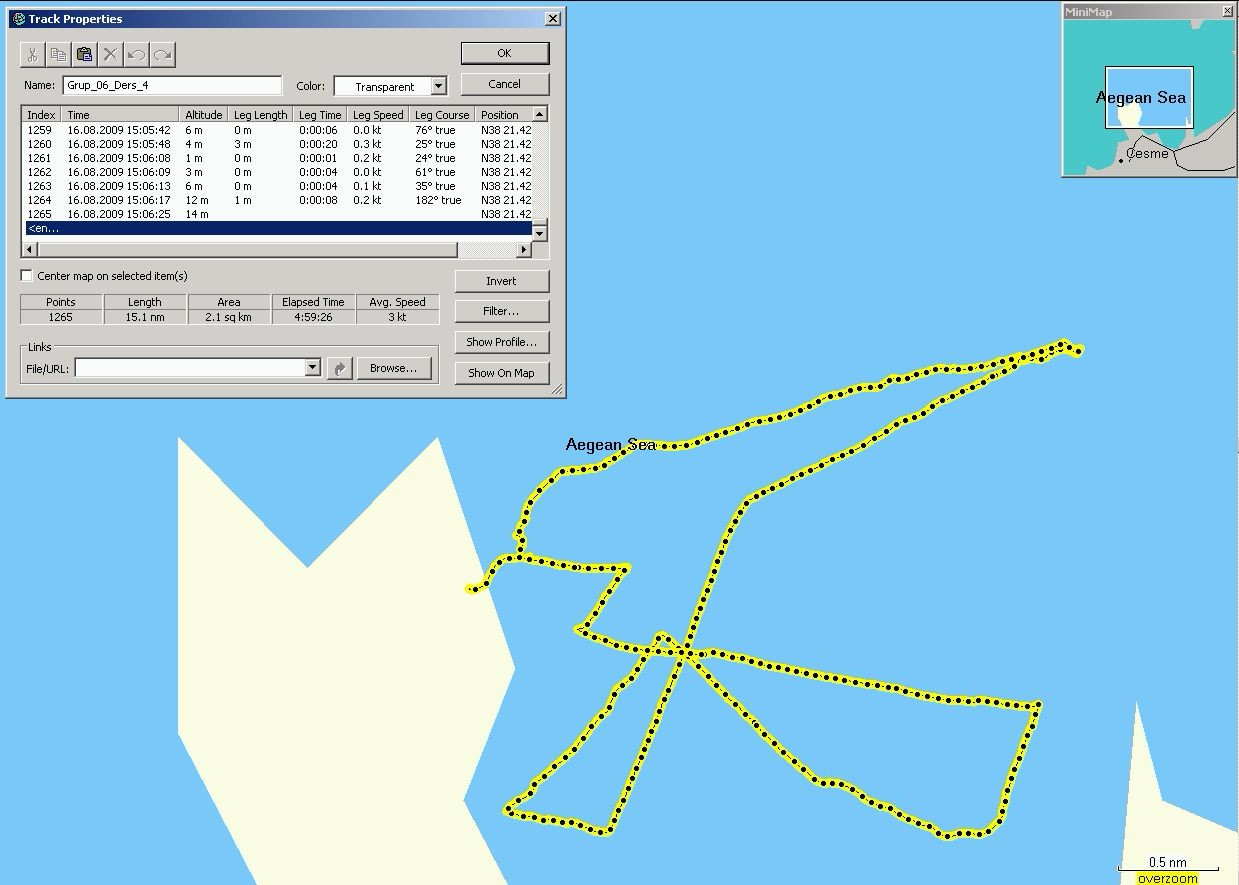Click the Cut scissors icon in Track Properties
This screenshot has height=885, width=1239.
point(33,54)
